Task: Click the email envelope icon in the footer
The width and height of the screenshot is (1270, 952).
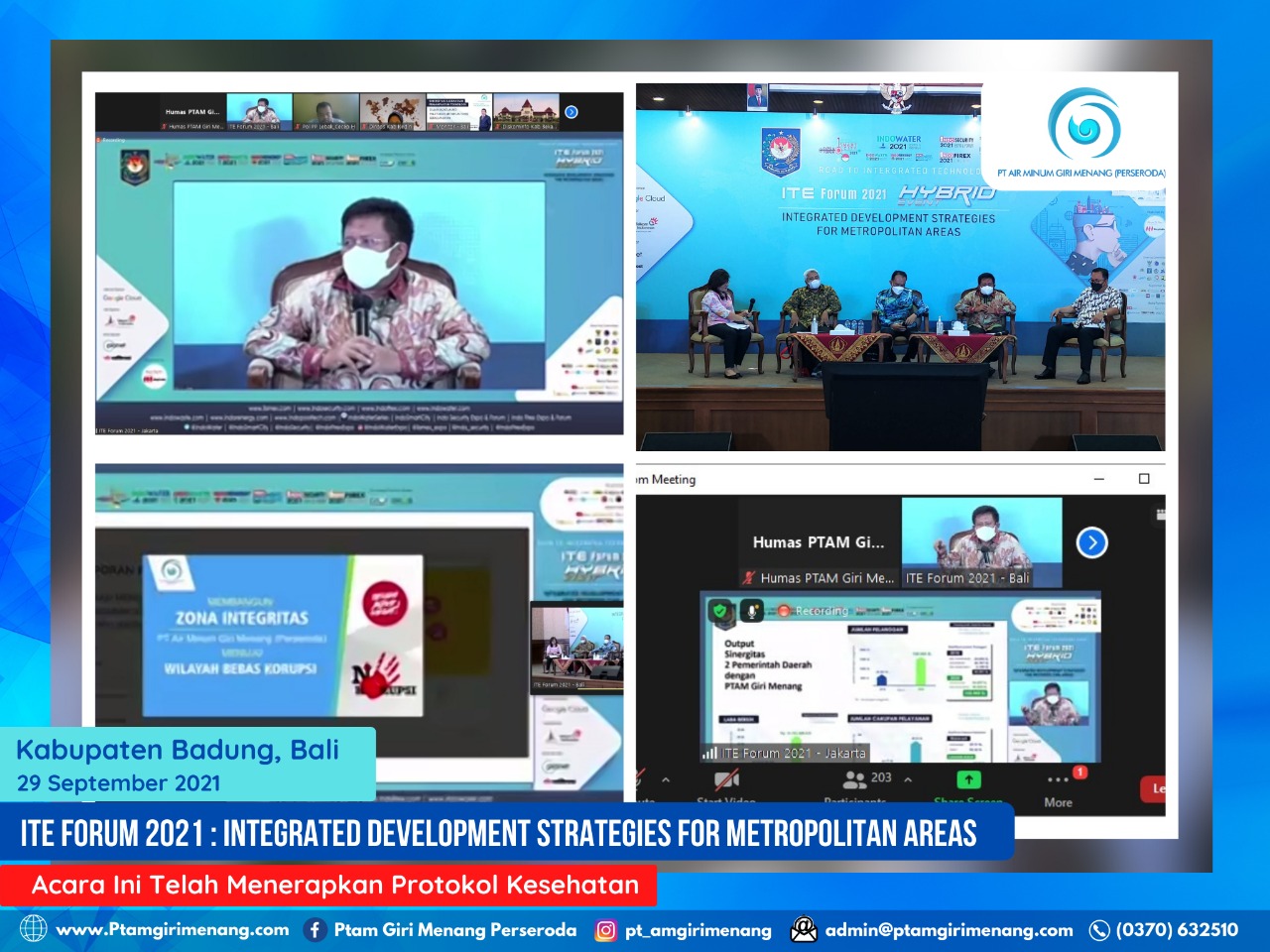Action: coord(804,931)
